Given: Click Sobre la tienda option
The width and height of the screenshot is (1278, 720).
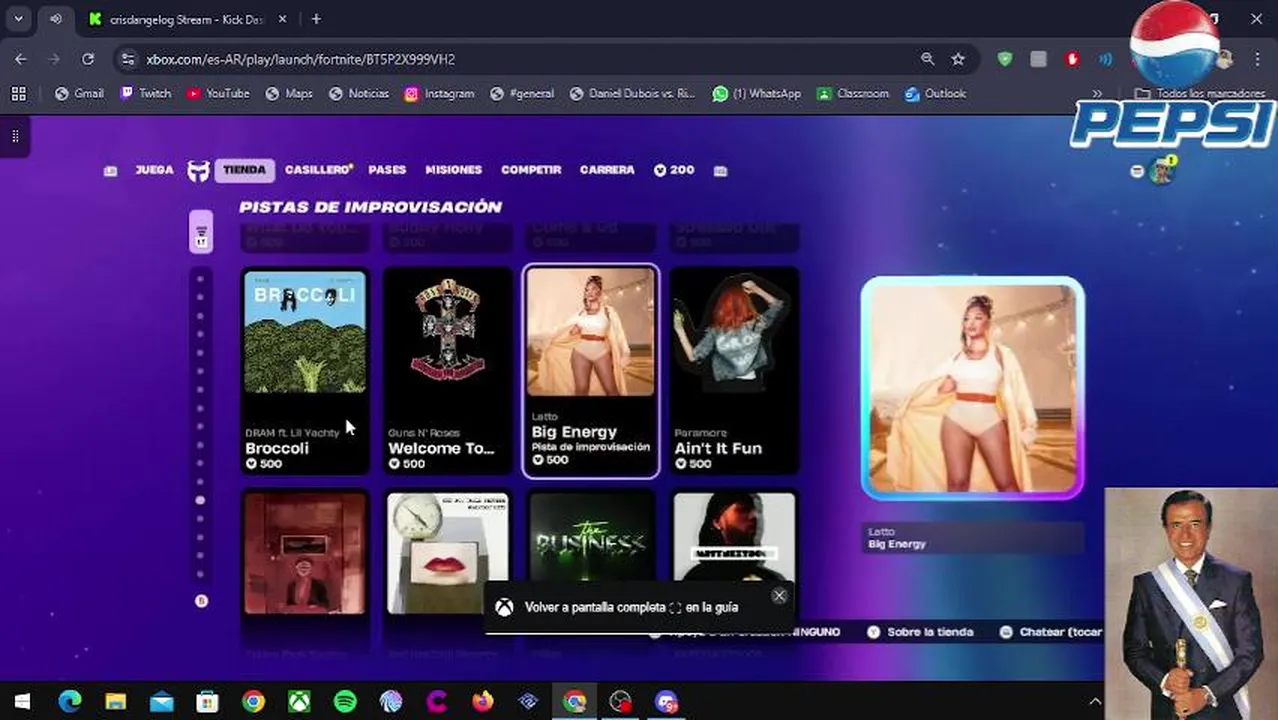Looking at the screenshot, I should [x=920, y=632].
